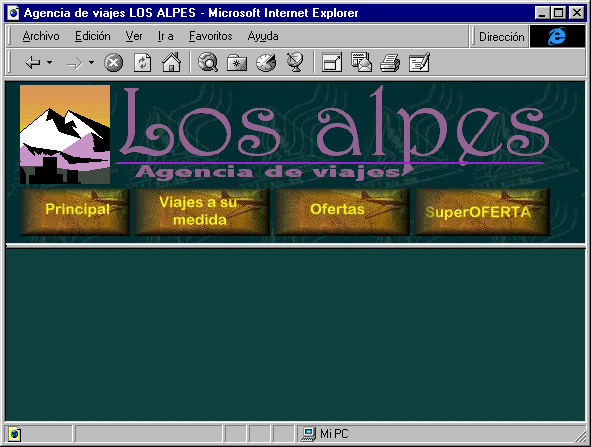Image resolution: width=591 pixels, height=447 pixels.
Task: Click the Dirección address bar label
Action: pyautogui.click(x=502, y=37)
